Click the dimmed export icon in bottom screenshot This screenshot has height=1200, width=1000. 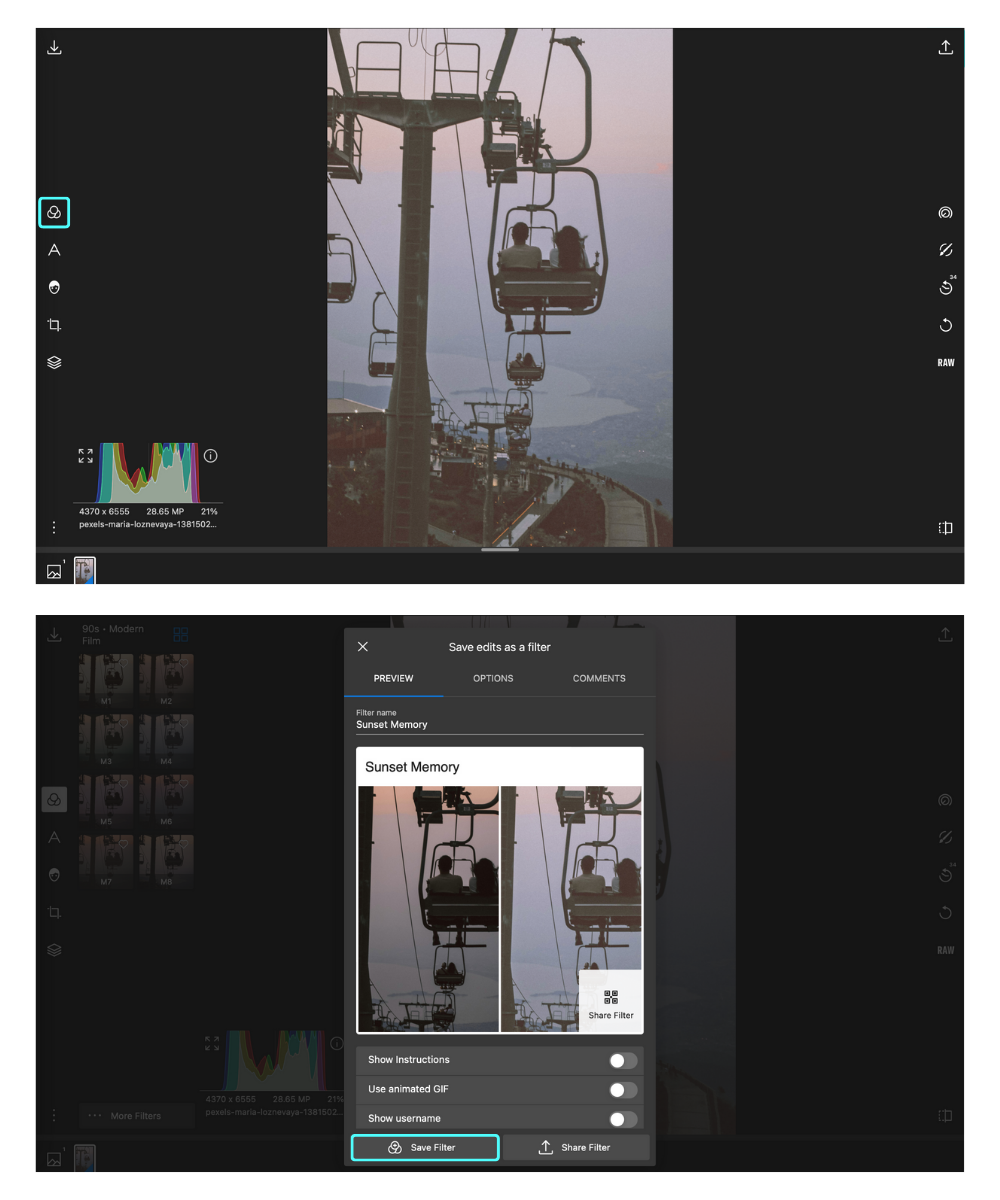[x=945, y=634]
